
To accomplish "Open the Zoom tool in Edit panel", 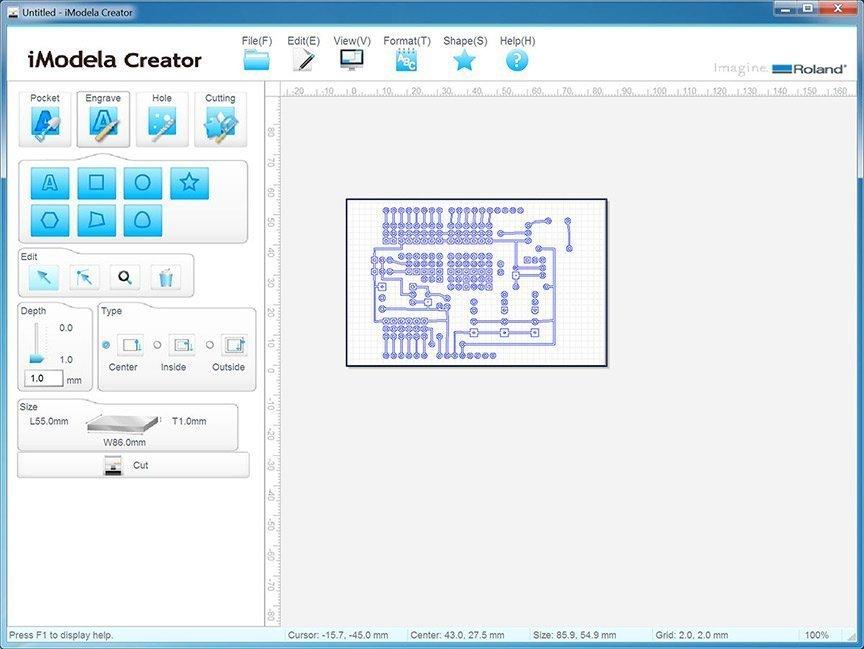I will pyautogui.click(x=122, y=276).
